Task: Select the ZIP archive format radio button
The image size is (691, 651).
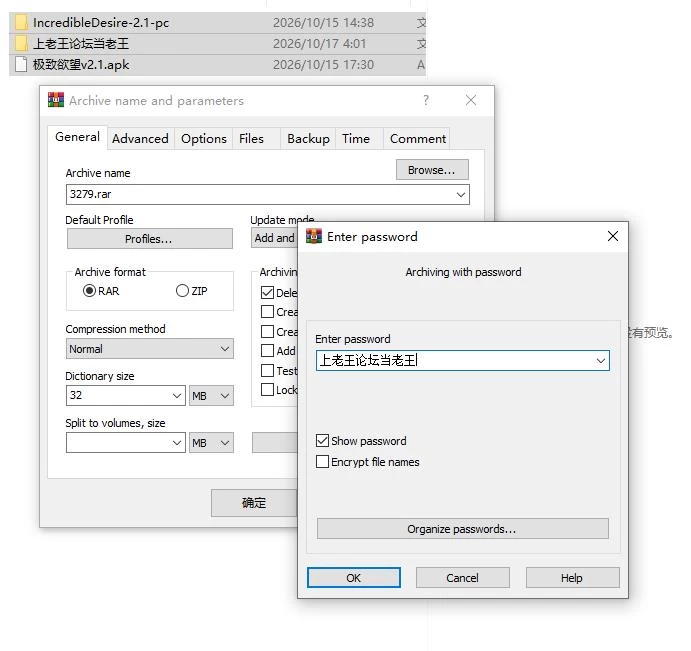Action: point(182,291)
